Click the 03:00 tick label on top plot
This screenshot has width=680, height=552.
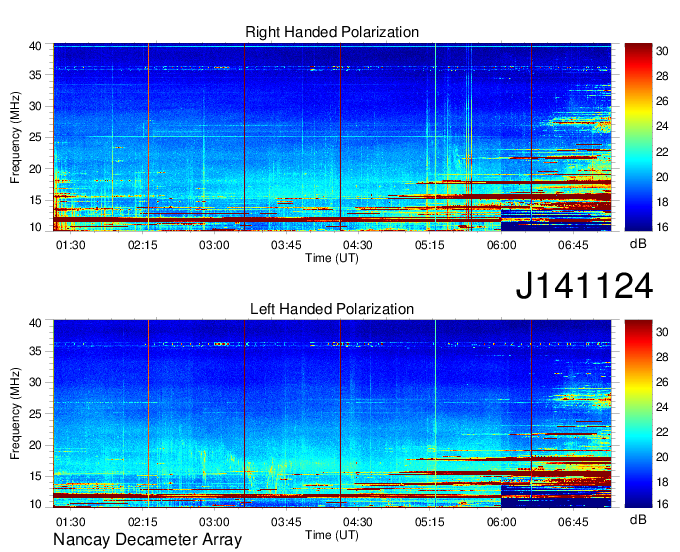[214, 245]
